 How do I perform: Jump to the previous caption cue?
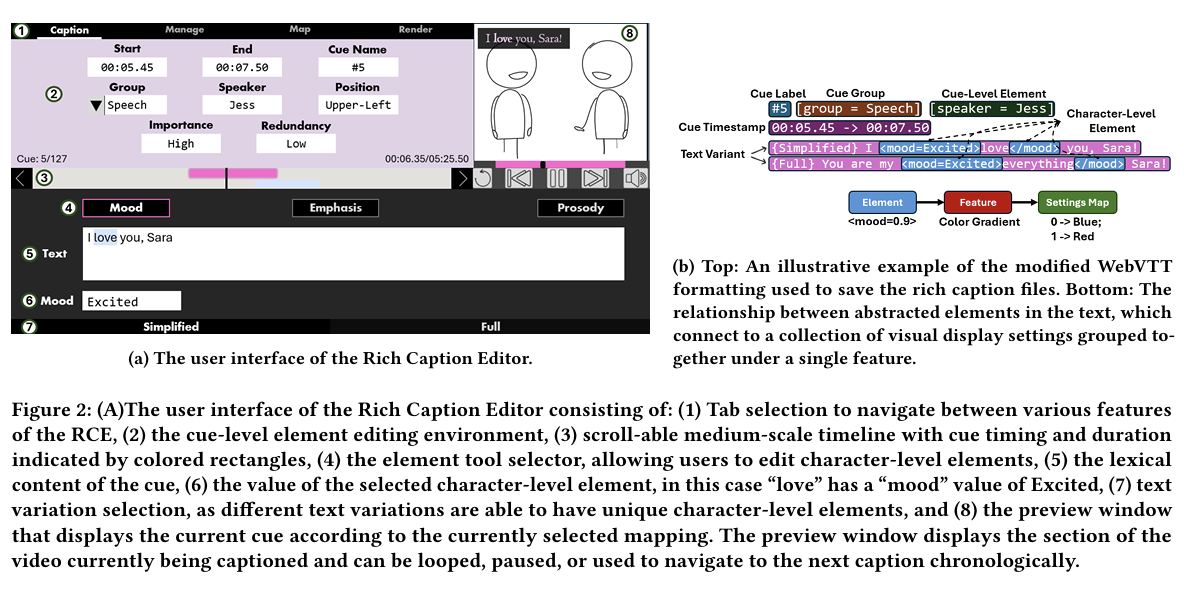point(518,178)
